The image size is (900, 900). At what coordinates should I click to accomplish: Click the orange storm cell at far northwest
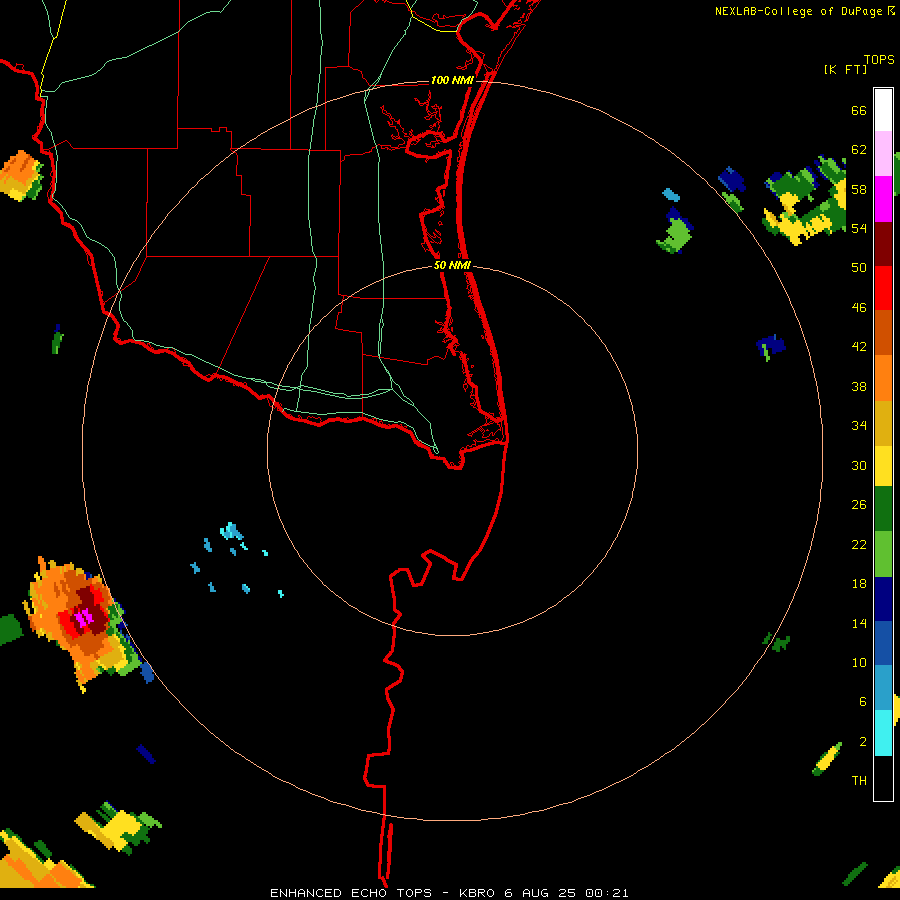coord(21,176)
